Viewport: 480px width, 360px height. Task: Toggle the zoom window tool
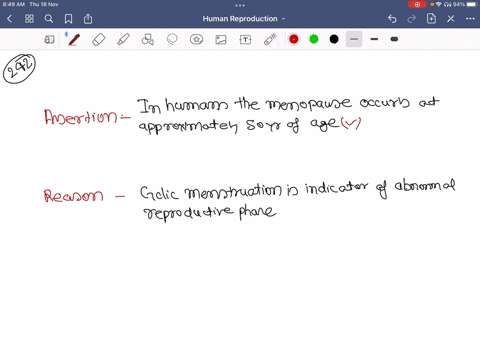point(49,40)
